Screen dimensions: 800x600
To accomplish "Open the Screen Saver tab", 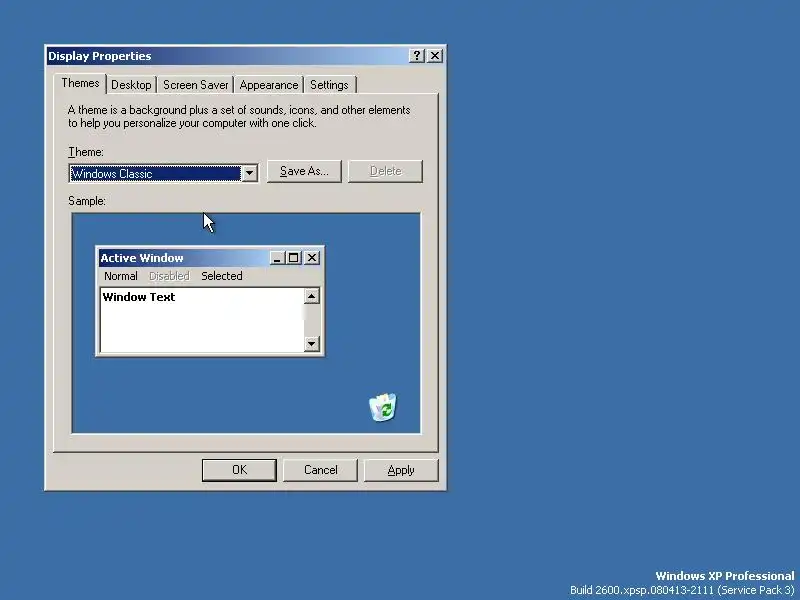I will 195,85.
